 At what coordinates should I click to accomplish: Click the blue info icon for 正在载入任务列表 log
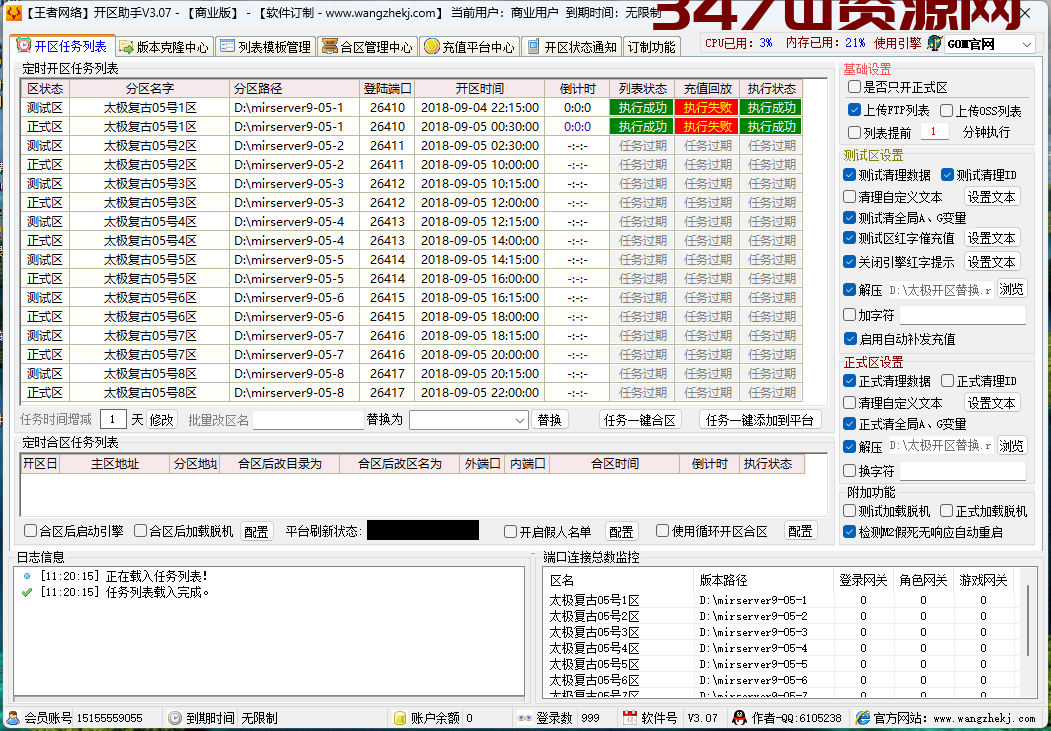[27, 576]
